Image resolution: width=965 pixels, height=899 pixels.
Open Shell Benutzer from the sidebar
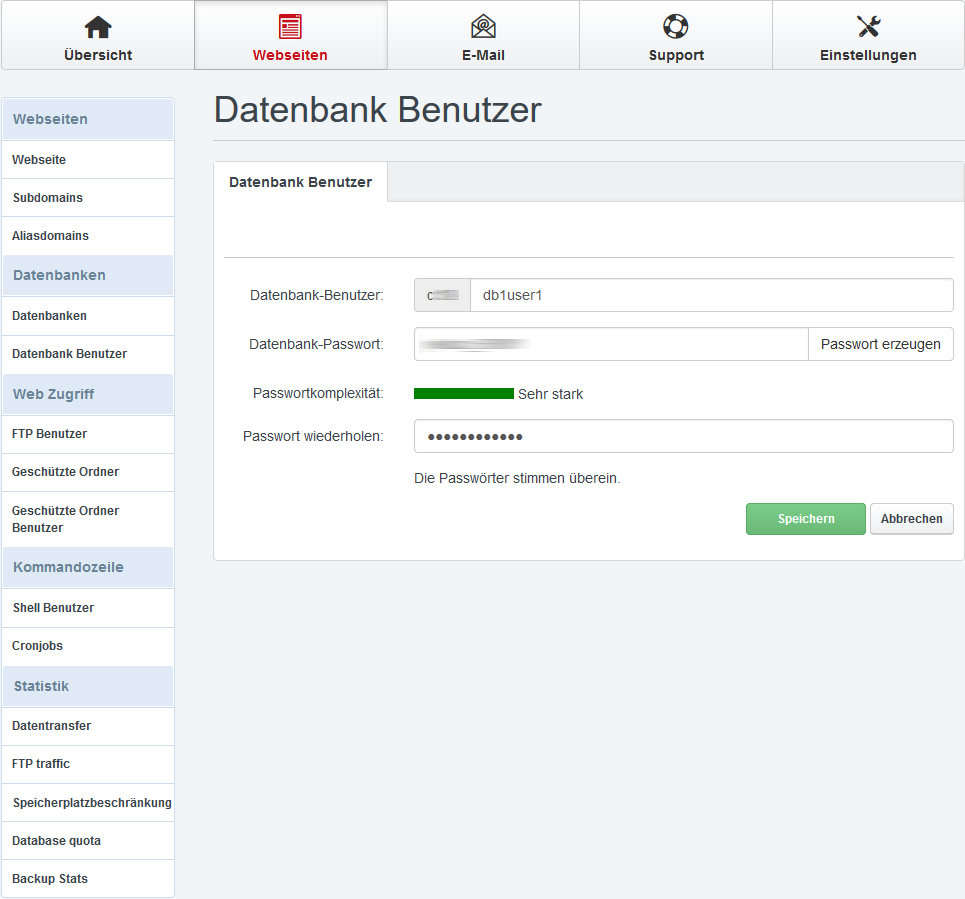[53, 608]
